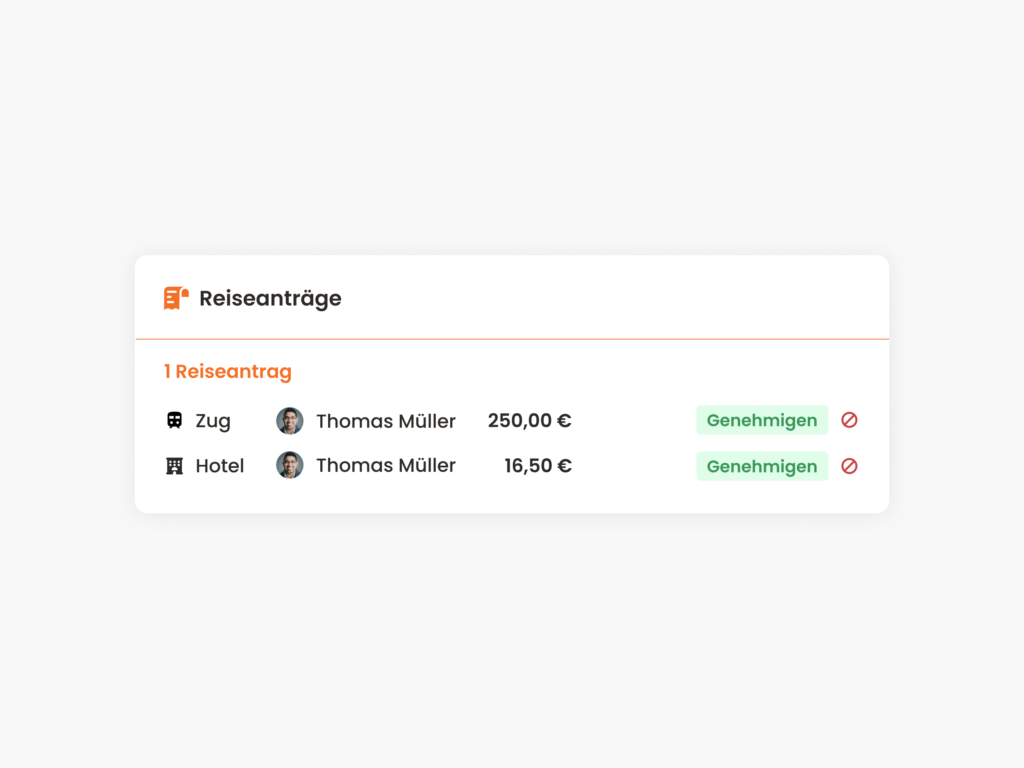Open Thomas Müller avatar in Hotel row
Viewport: 1024px width, 768px height.
290,465
